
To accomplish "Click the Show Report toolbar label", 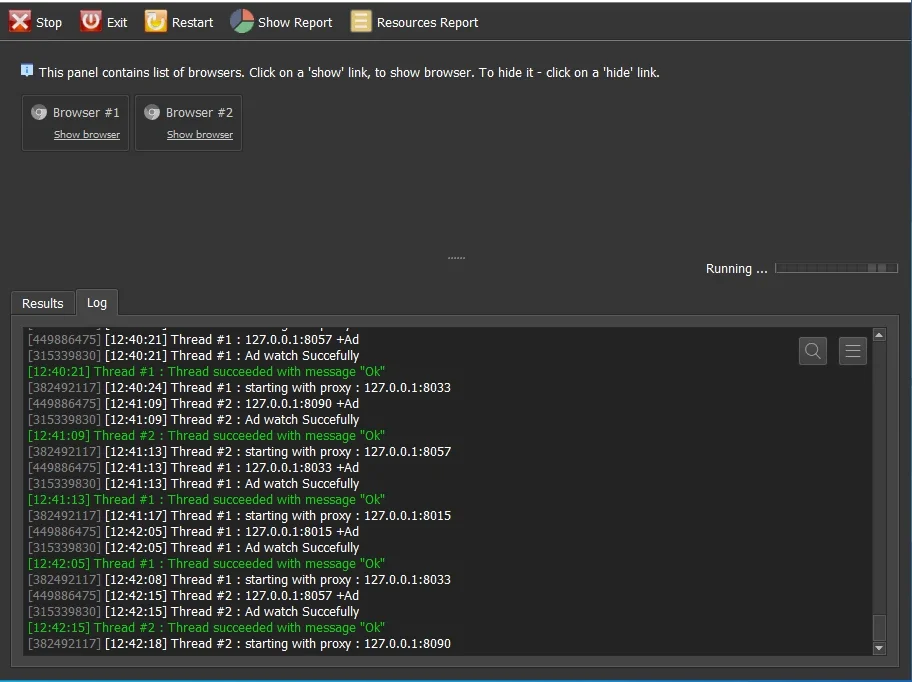I will pyautogui.click(x=295, y=23).
